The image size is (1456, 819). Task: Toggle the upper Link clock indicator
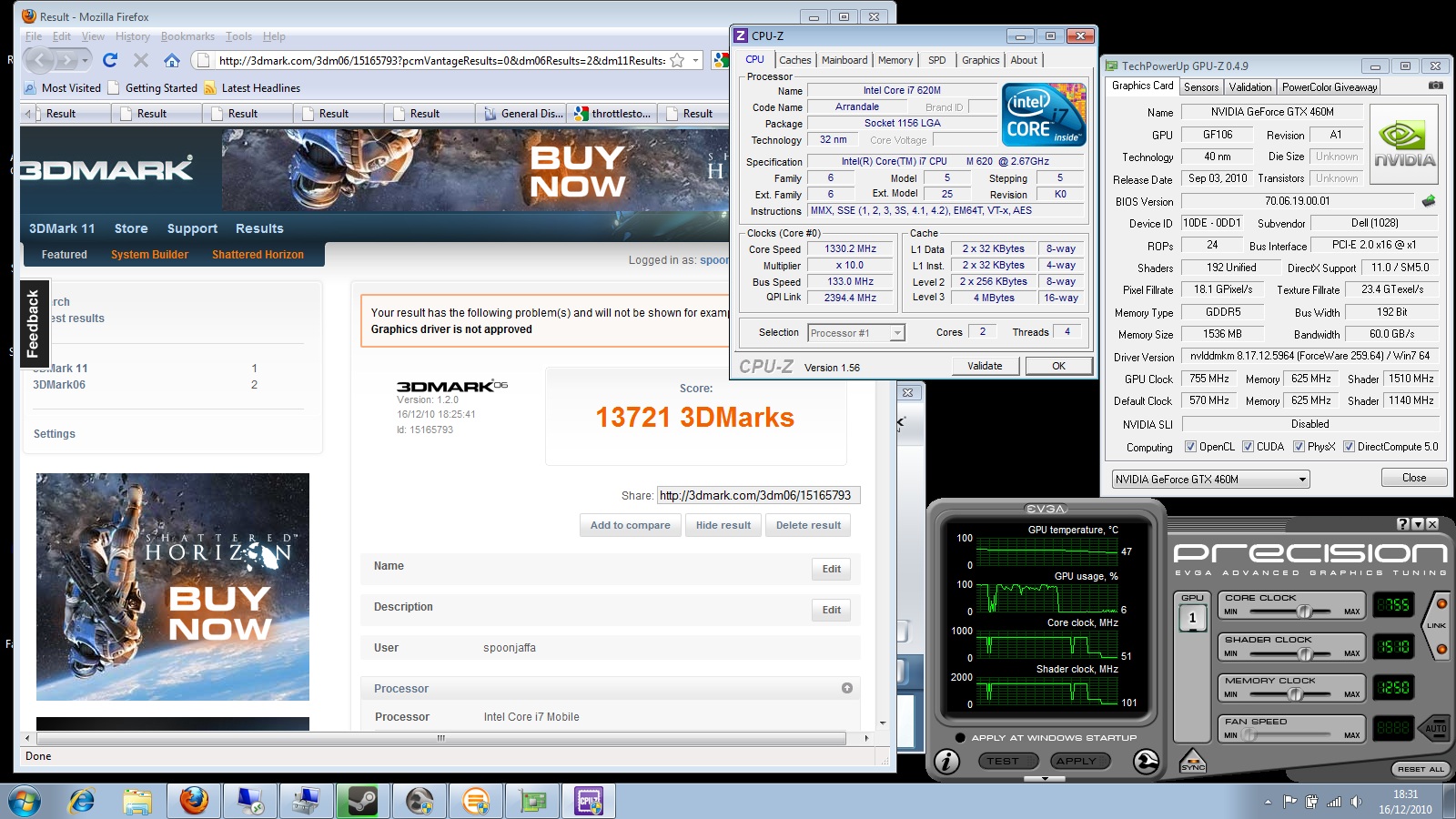1441,604
